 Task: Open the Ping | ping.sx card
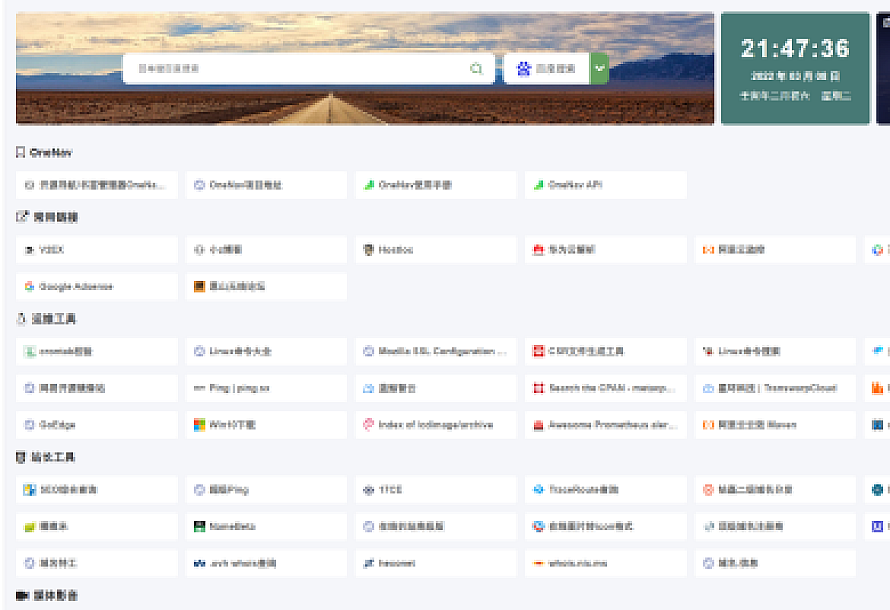[266, 388]
